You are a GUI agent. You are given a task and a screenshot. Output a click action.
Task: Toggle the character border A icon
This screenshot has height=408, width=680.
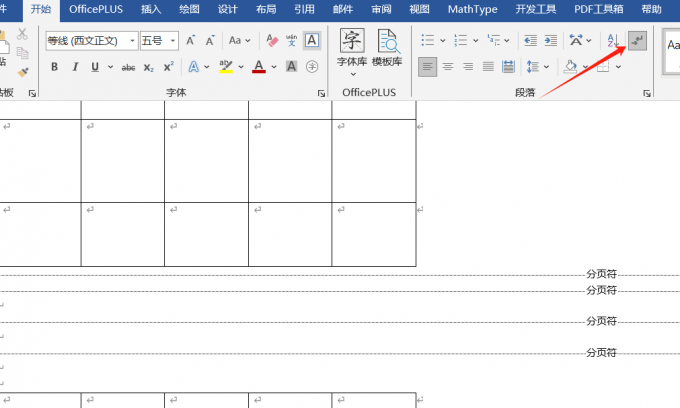point(312,41)
